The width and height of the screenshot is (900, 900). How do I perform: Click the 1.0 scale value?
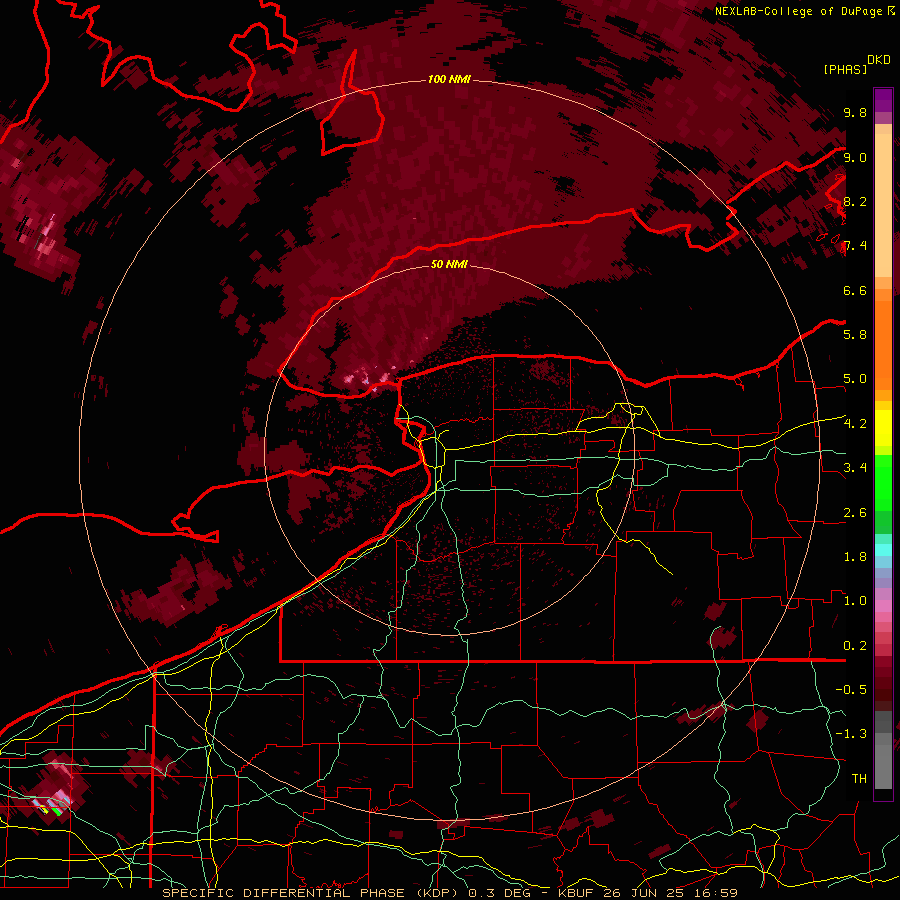[x=855, y=601]
